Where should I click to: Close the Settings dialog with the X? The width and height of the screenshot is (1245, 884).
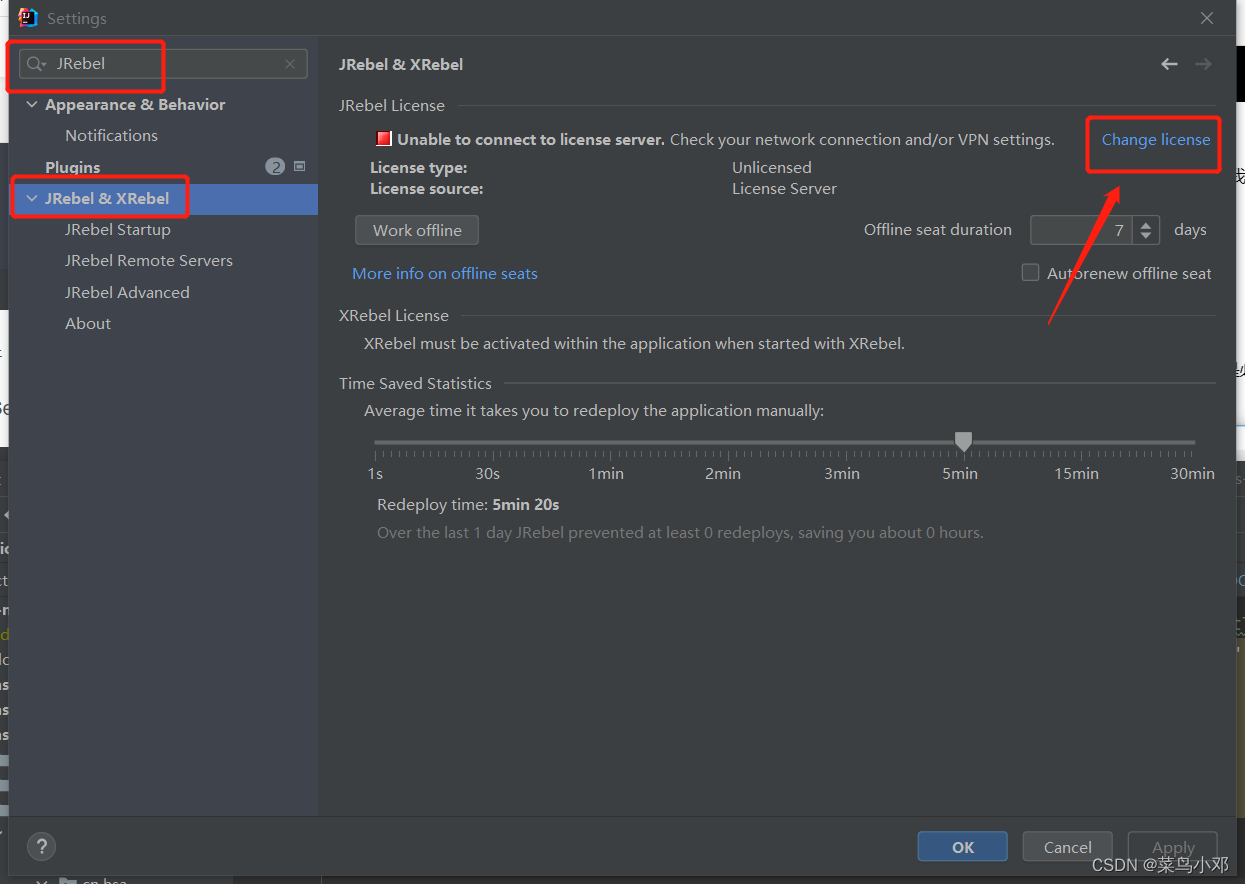point(1207,18)
